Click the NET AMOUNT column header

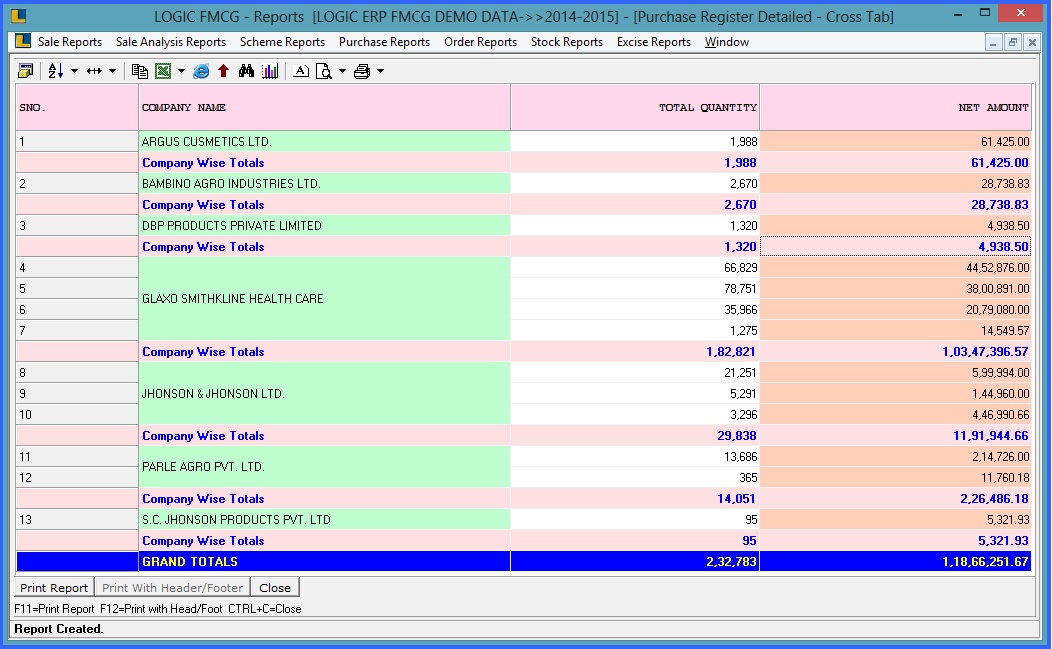point(896,107)
